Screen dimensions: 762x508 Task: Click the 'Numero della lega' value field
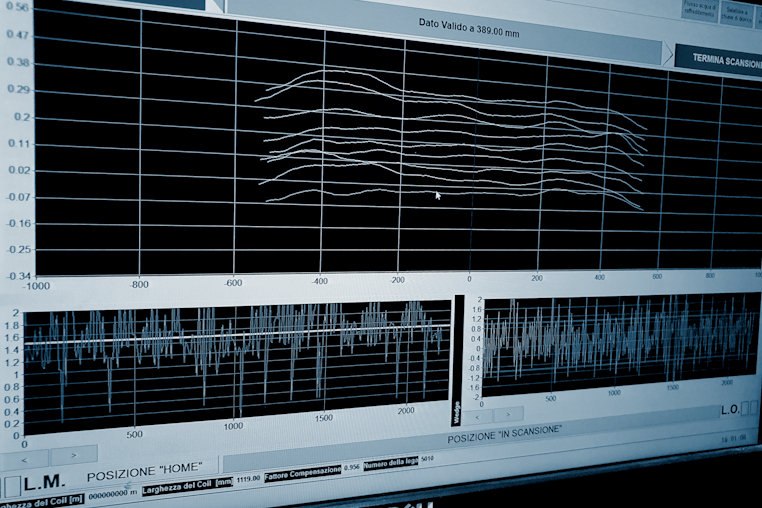pyautogui.click(x=427, y=460)
